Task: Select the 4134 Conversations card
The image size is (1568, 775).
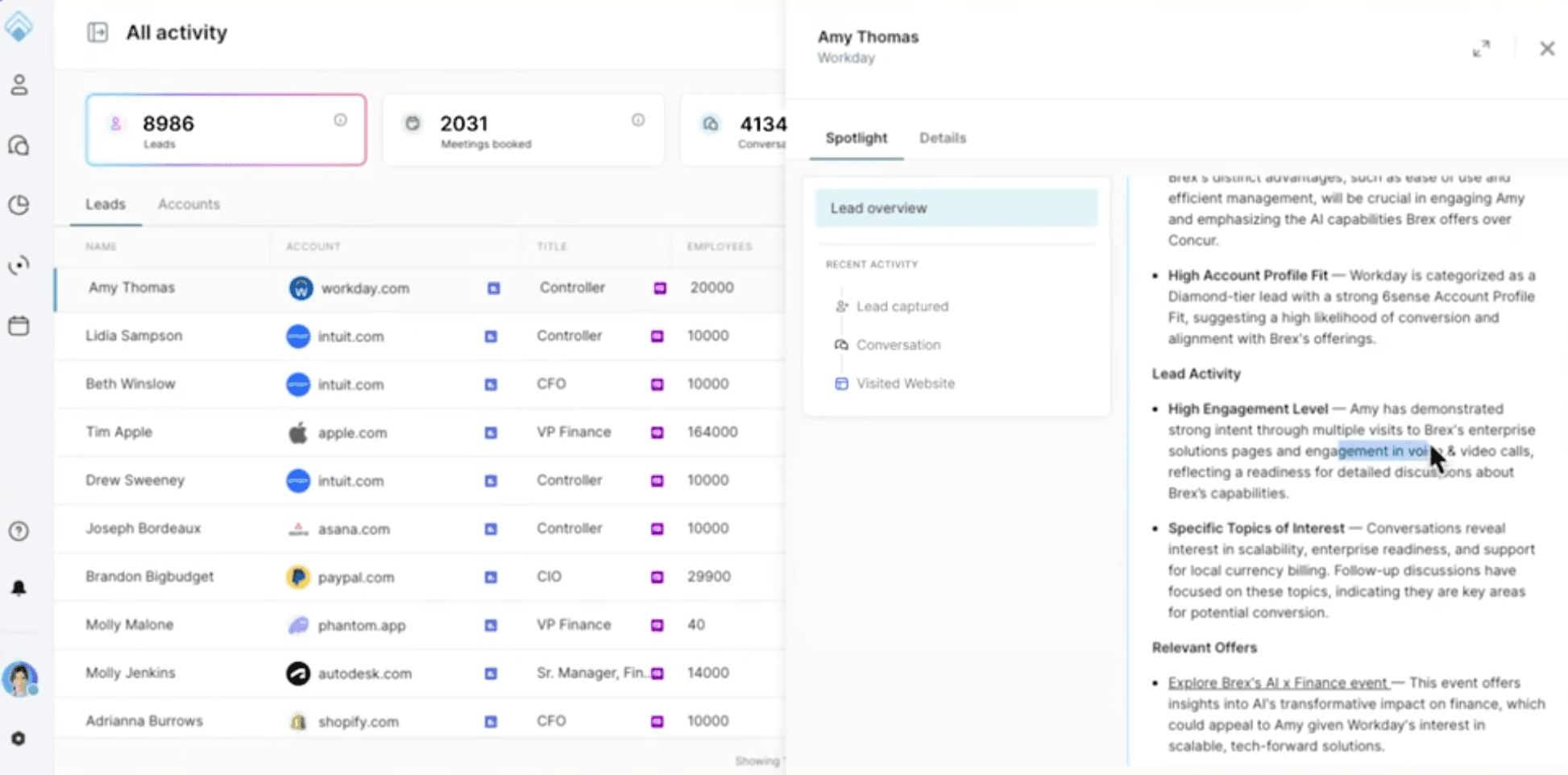Action: pos(734,130)
